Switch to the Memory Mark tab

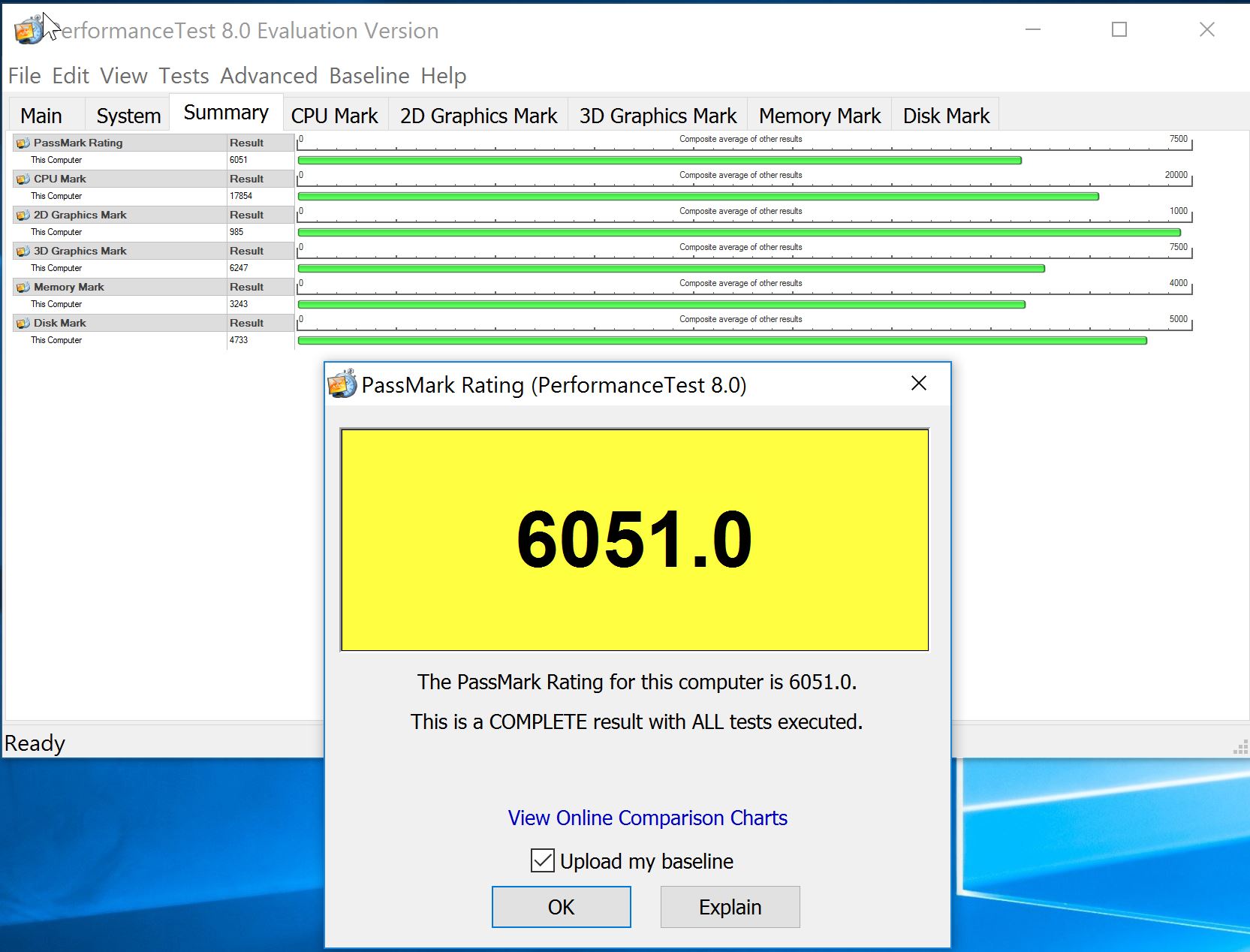coord(820,116)
